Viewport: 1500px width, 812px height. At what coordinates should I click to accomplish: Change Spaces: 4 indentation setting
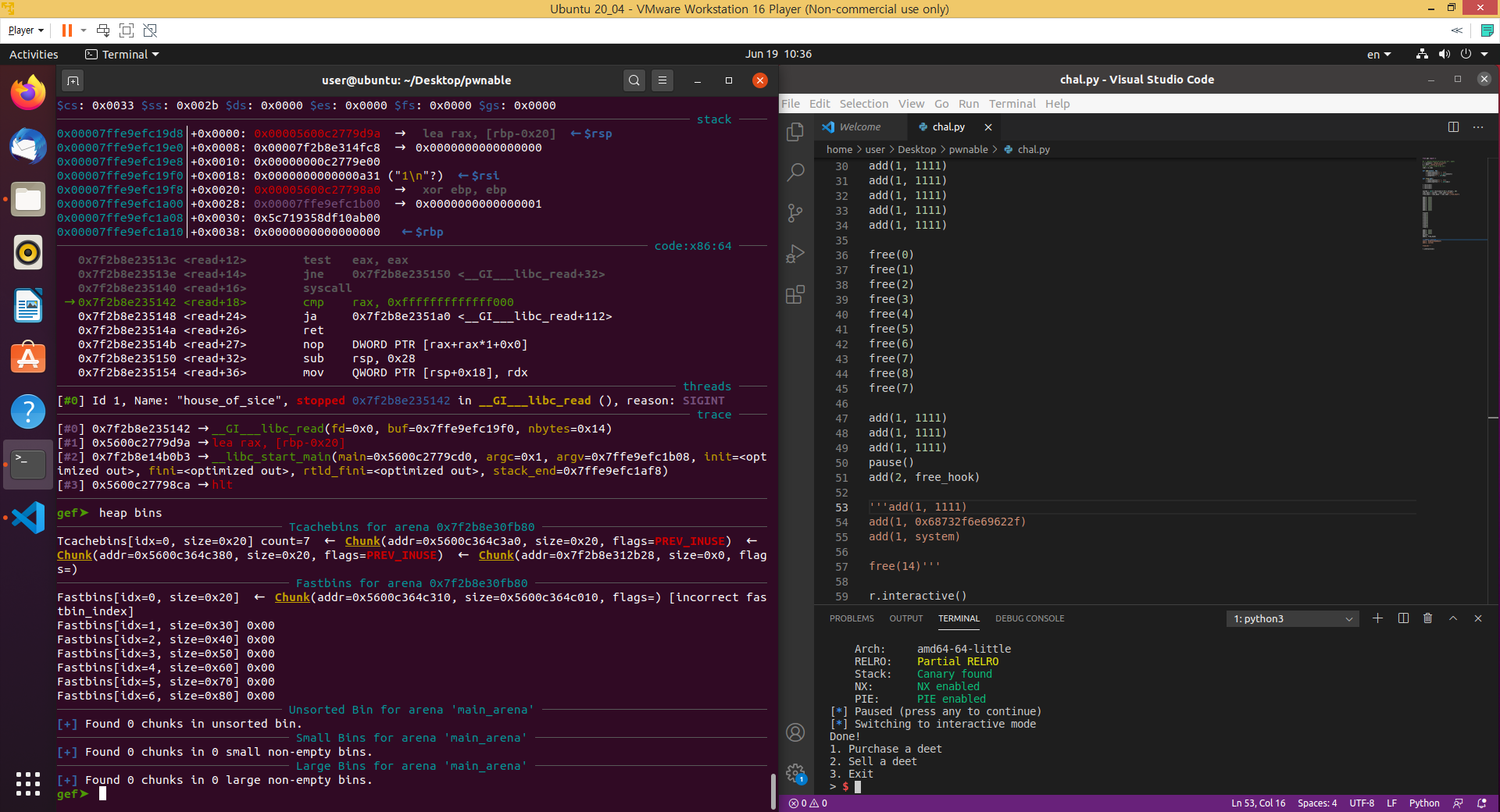(x=1317, y=803)
